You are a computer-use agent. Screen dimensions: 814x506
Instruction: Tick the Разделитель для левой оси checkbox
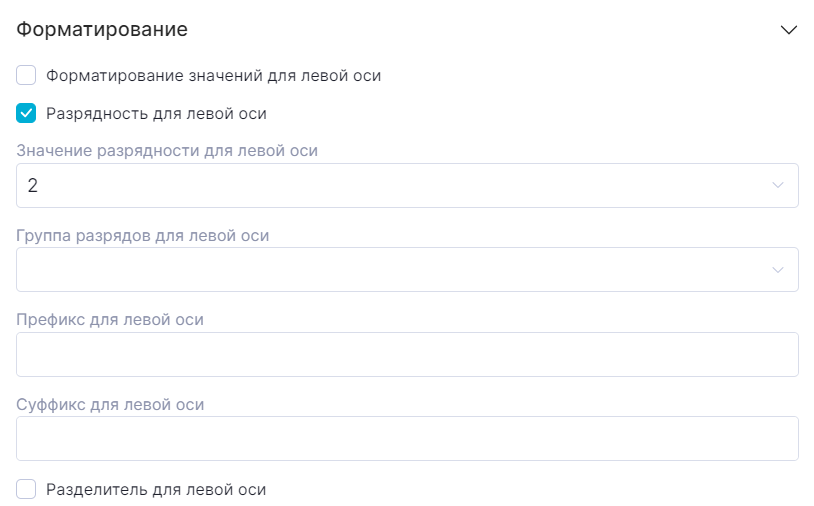(x=27, y=489)
